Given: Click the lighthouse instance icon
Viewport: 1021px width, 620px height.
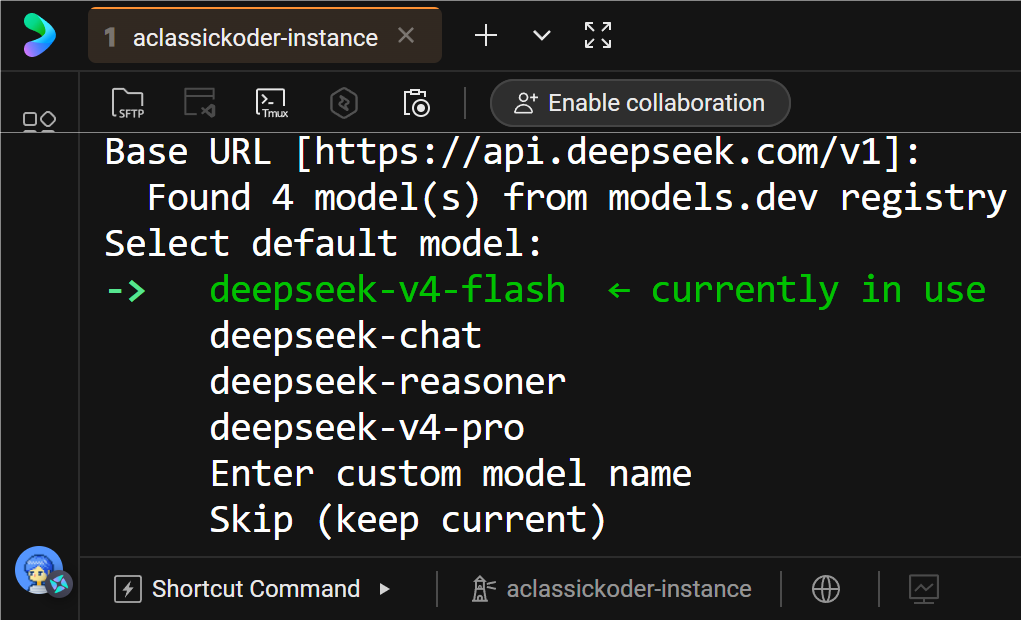Looking at the screenshot, I should coord(483,589).
